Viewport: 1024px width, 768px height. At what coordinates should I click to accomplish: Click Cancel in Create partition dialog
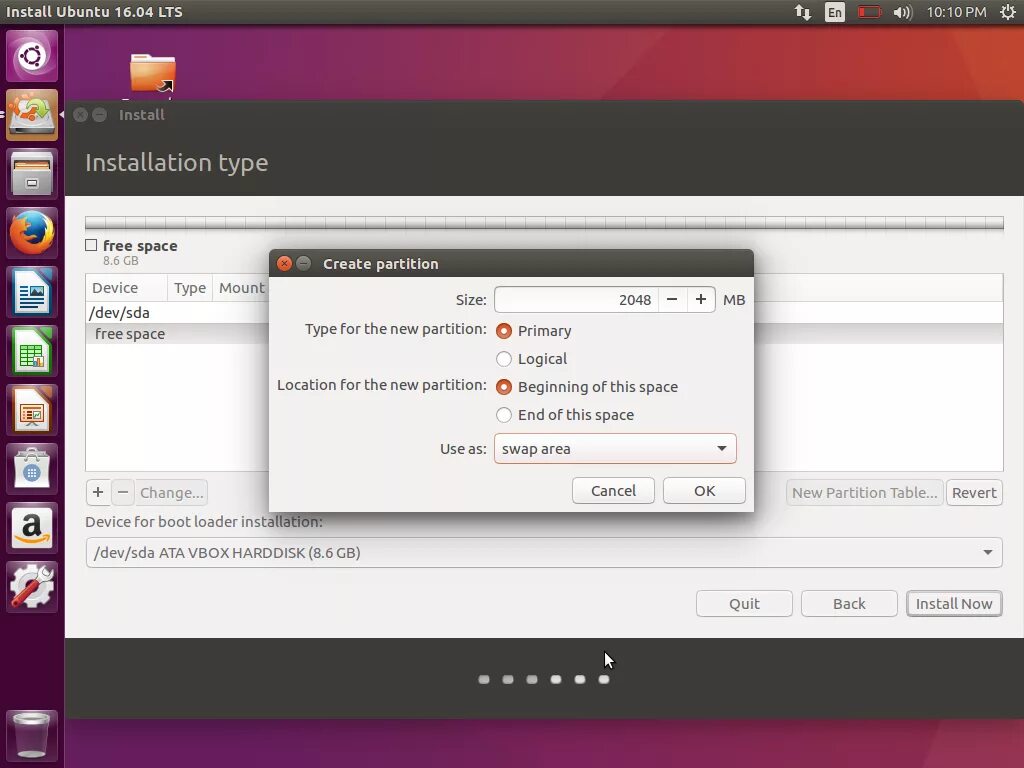click(613, 490)
